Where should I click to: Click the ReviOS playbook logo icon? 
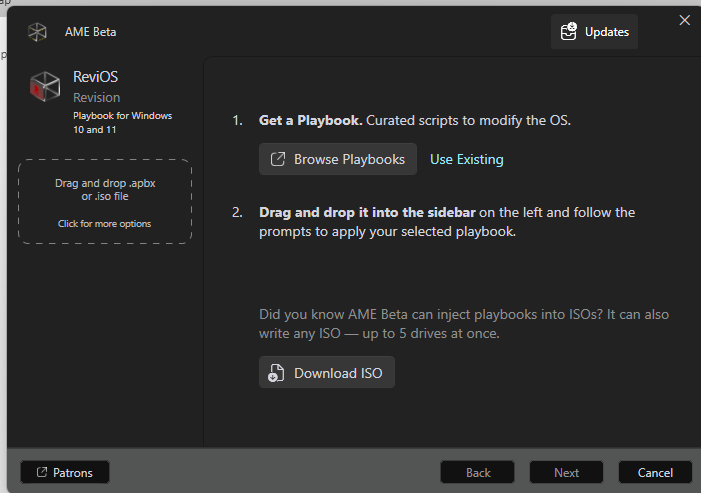coord(45,87)
